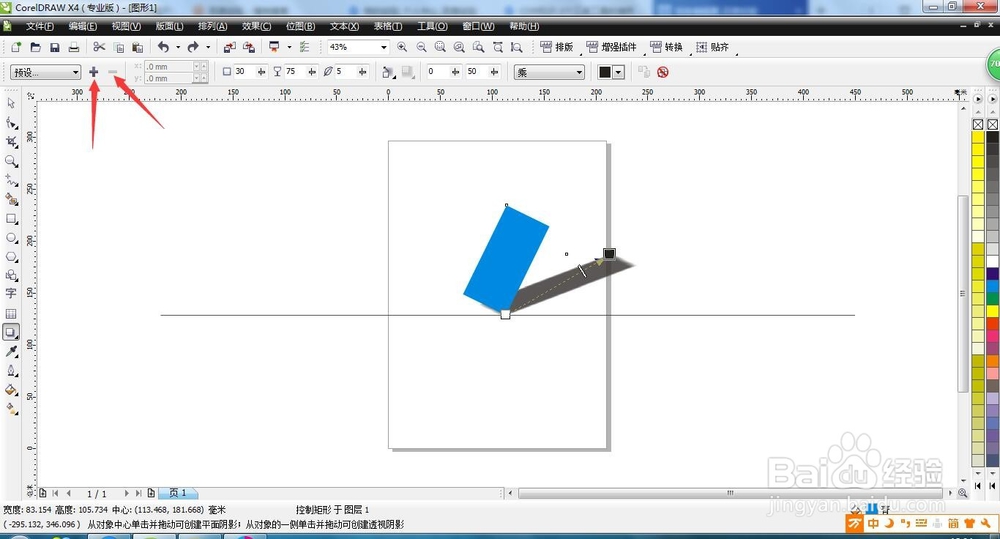
Task: Select the Outline pen tool
Action: pos(11,371)
